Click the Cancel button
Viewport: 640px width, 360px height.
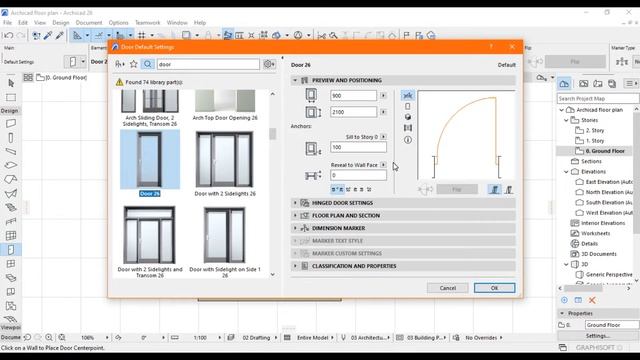point(448,288)
